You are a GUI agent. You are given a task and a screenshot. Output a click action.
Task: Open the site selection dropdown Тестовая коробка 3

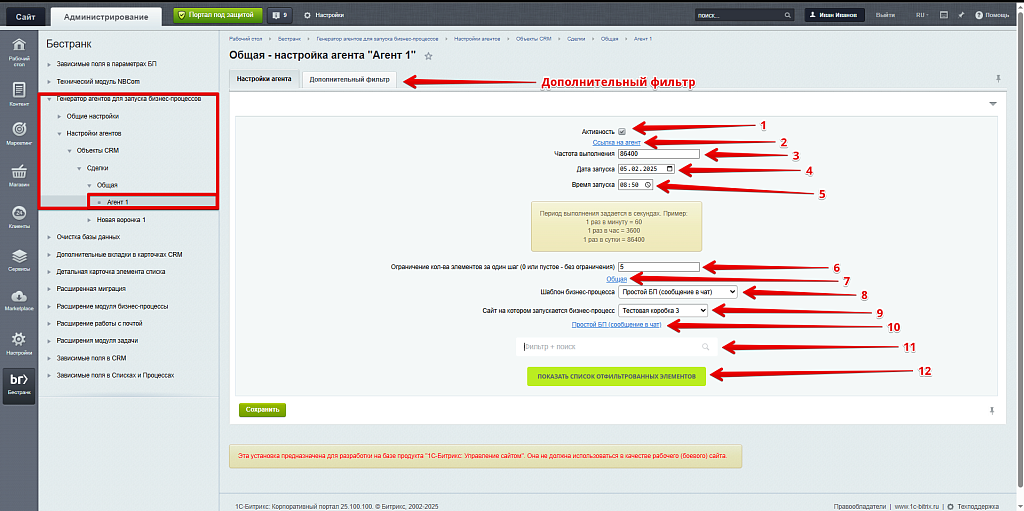click(663, 311)
